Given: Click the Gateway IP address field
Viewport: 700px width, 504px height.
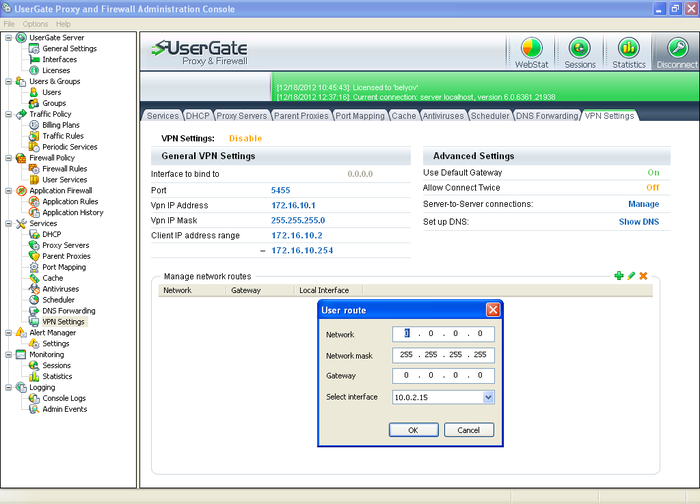Looking at the screenshot, I should point(443,375).
